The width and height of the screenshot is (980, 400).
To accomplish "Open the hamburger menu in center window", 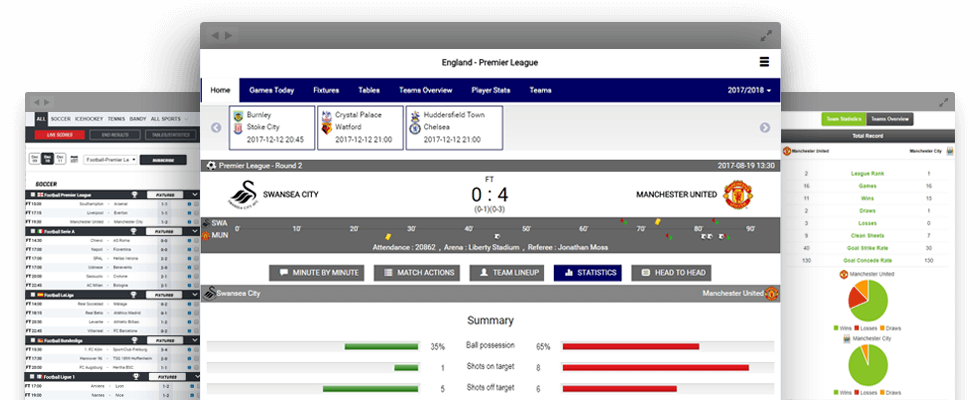I will tap(764, 62).
